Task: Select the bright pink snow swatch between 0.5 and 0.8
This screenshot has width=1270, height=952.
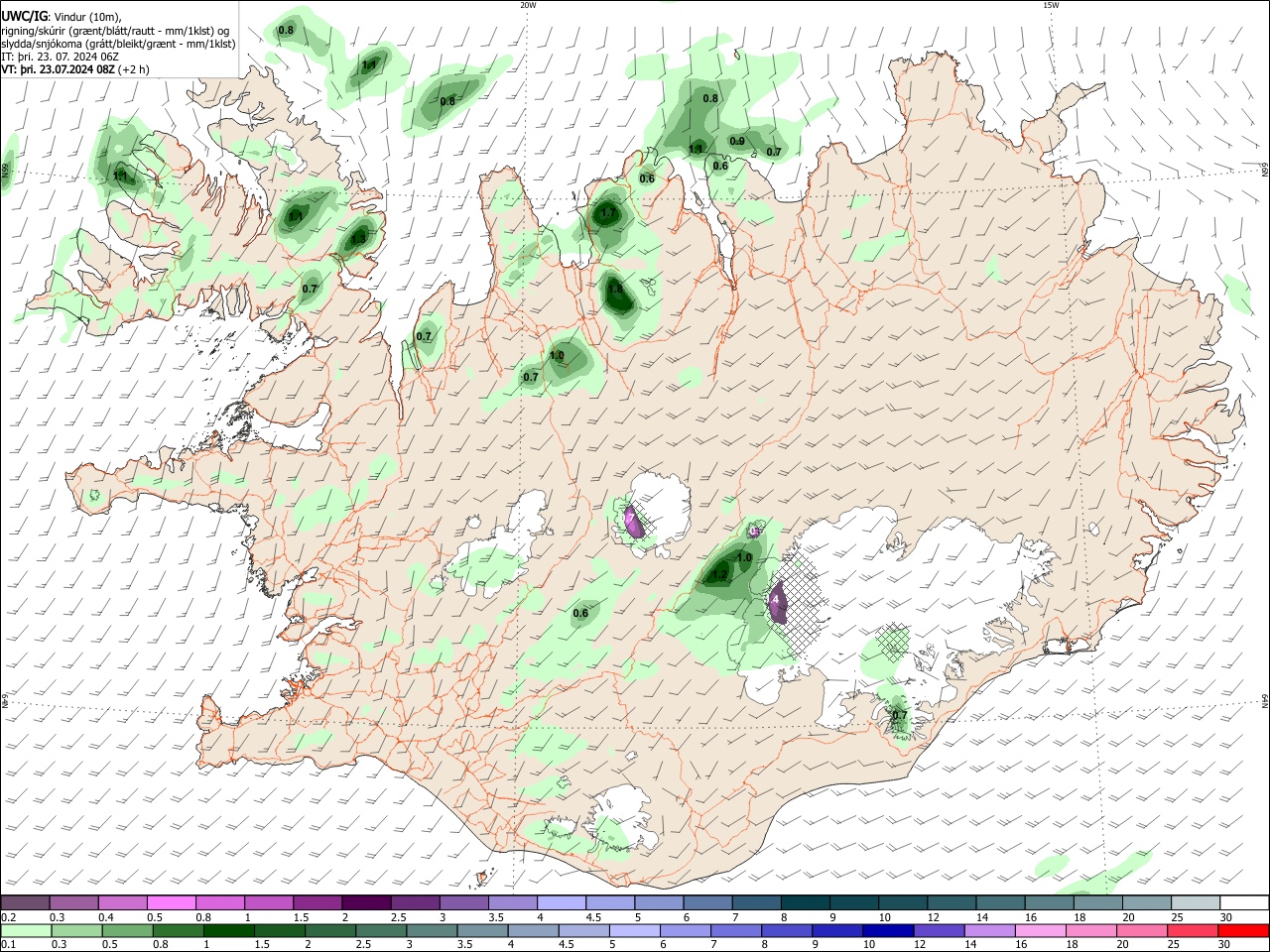Action: click(172, 902)
